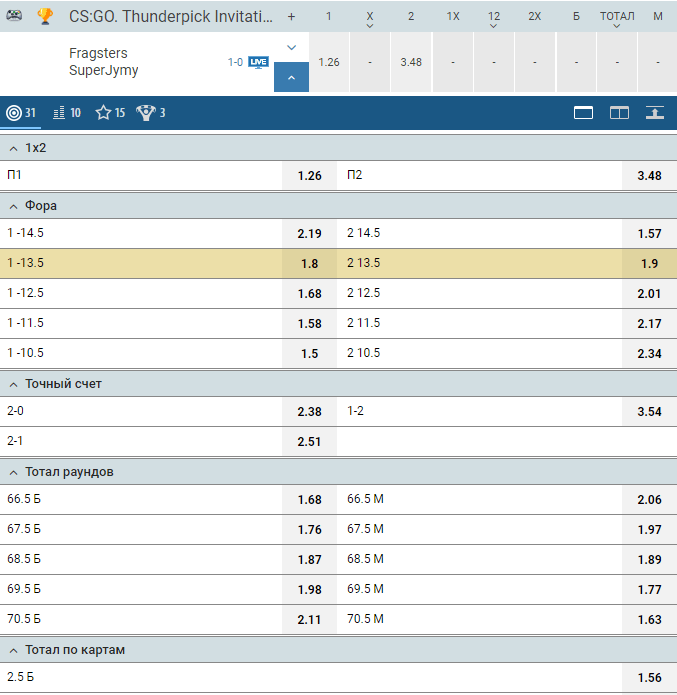Open the statistics tab with 10

[x=67, y=113]
